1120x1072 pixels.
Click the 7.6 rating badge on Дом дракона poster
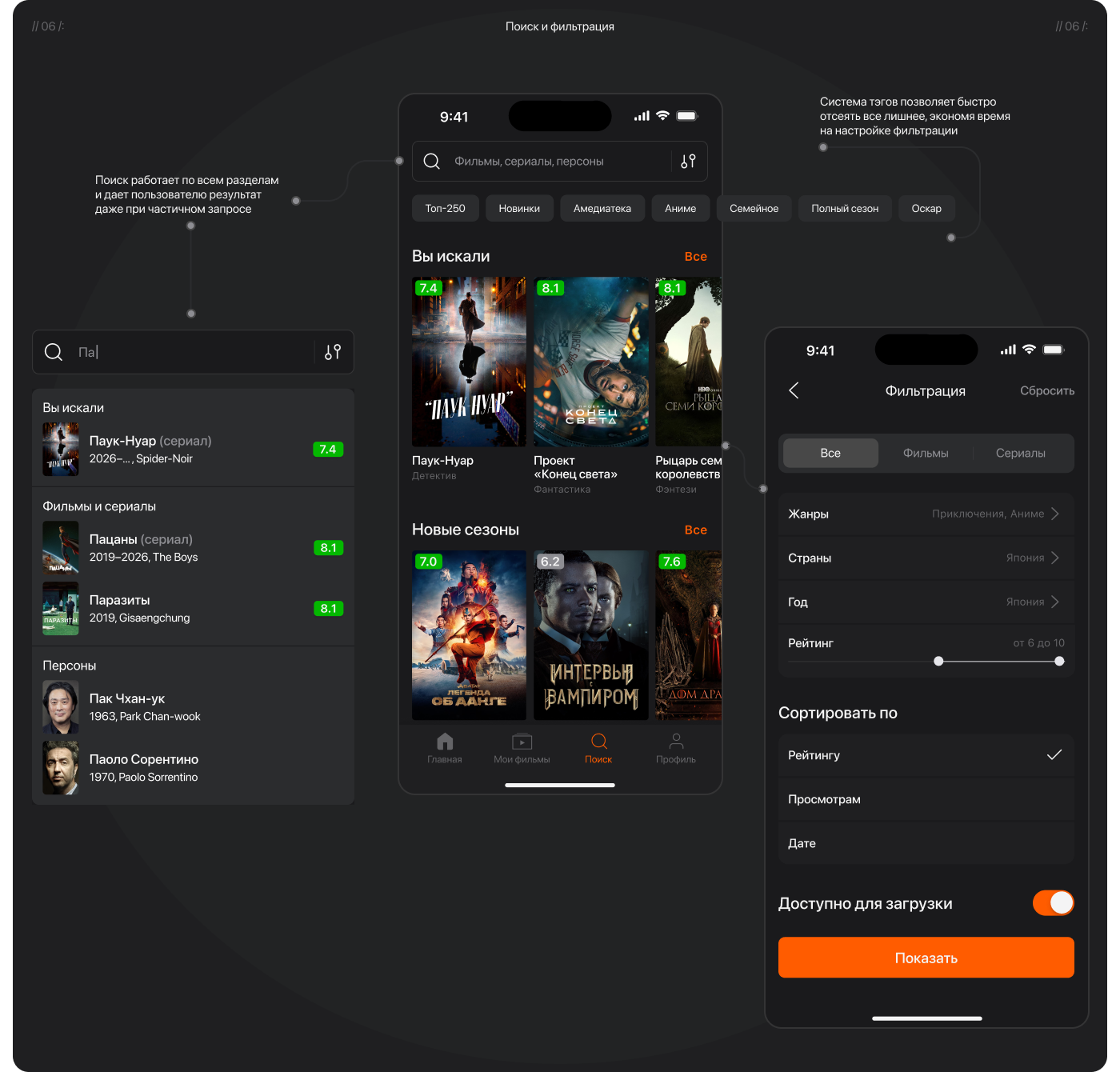[x=672, y=562]
